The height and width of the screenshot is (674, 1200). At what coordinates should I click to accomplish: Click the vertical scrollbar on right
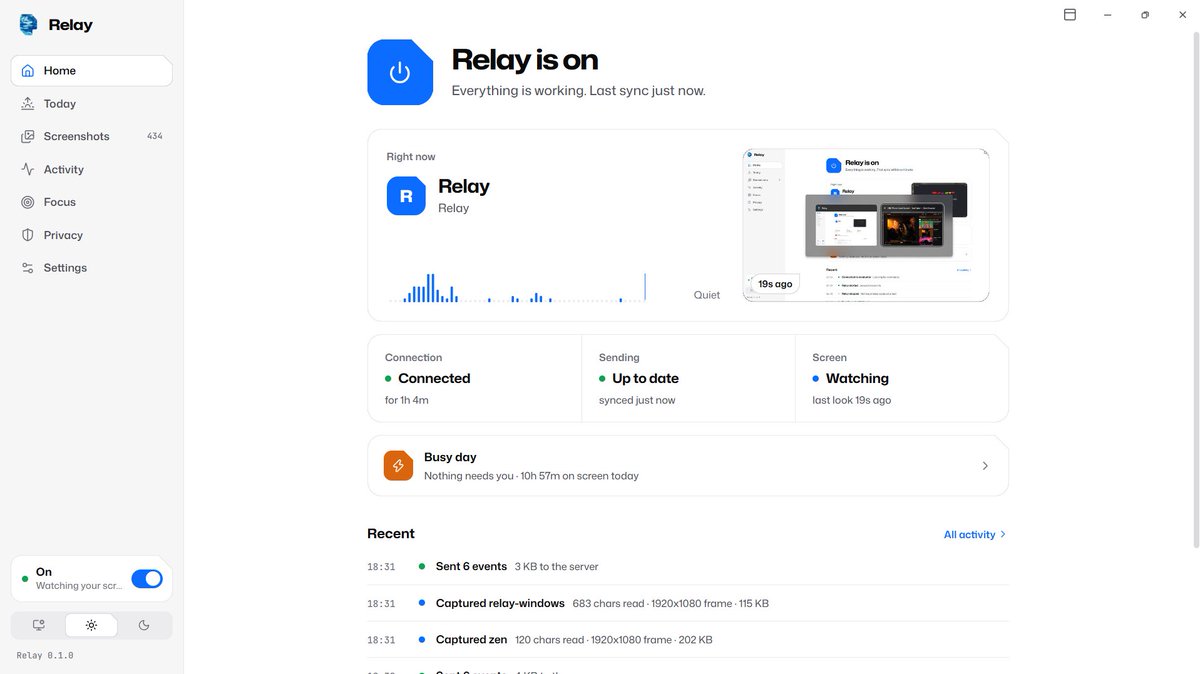point(1195,290)
